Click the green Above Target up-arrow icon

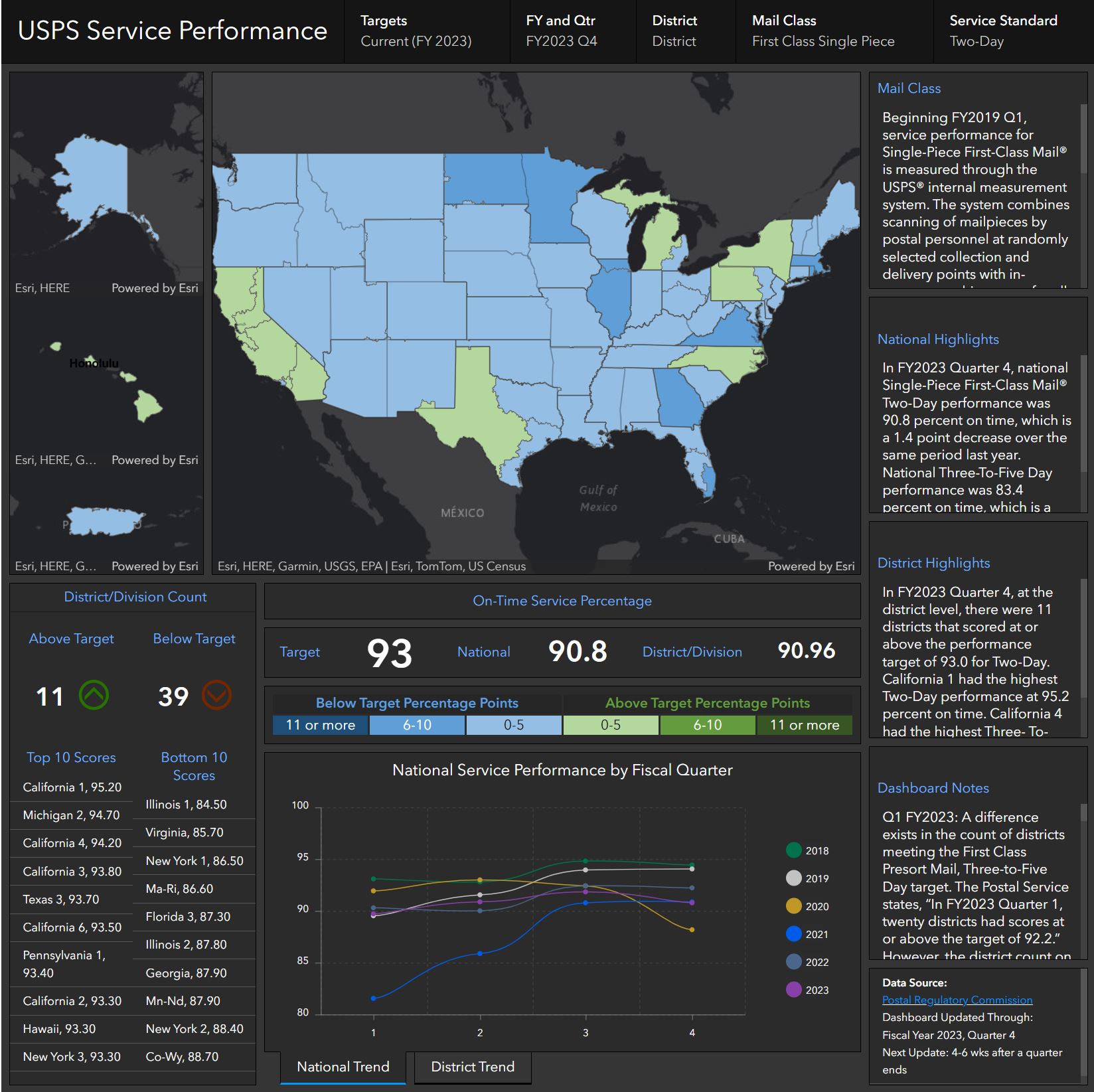[94, 696]
